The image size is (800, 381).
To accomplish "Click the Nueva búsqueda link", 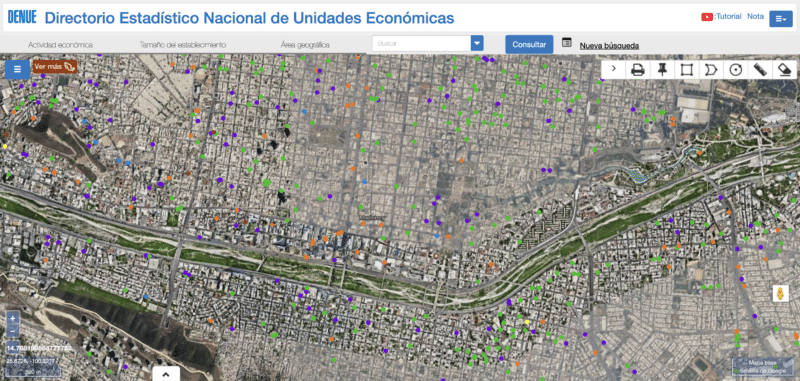I will point(609,46).
